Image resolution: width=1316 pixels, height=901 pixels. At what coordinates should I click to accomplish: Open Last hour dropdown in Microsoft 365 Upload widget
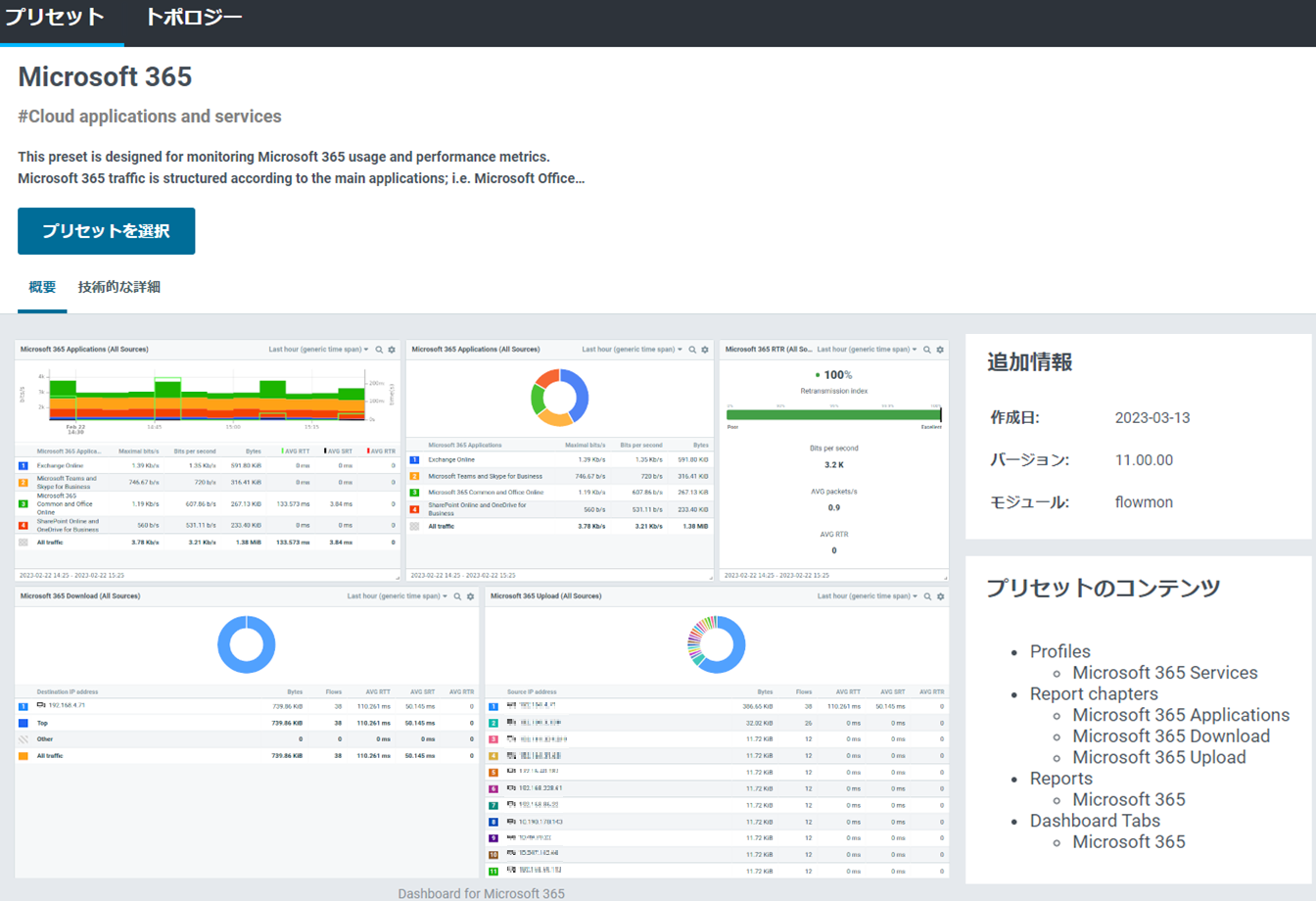[x=868, y=596]
